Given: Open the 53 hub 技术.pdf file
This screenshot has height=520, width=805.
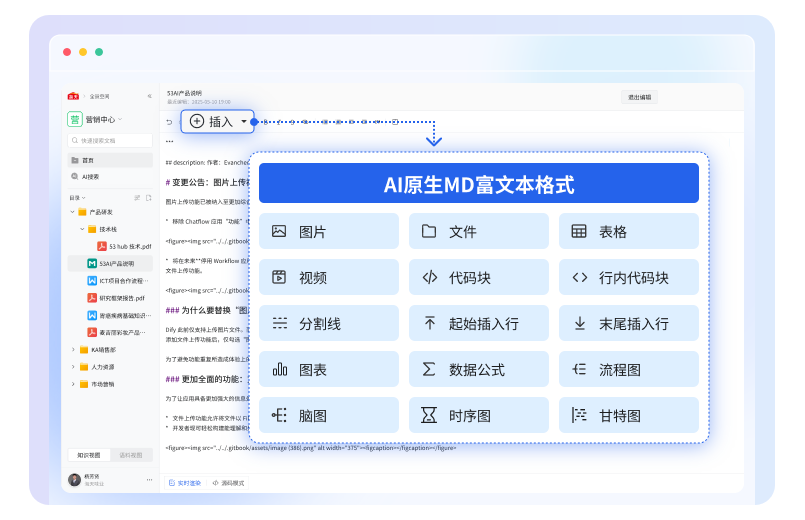Looking at the screenshot, I should point(125,246).
